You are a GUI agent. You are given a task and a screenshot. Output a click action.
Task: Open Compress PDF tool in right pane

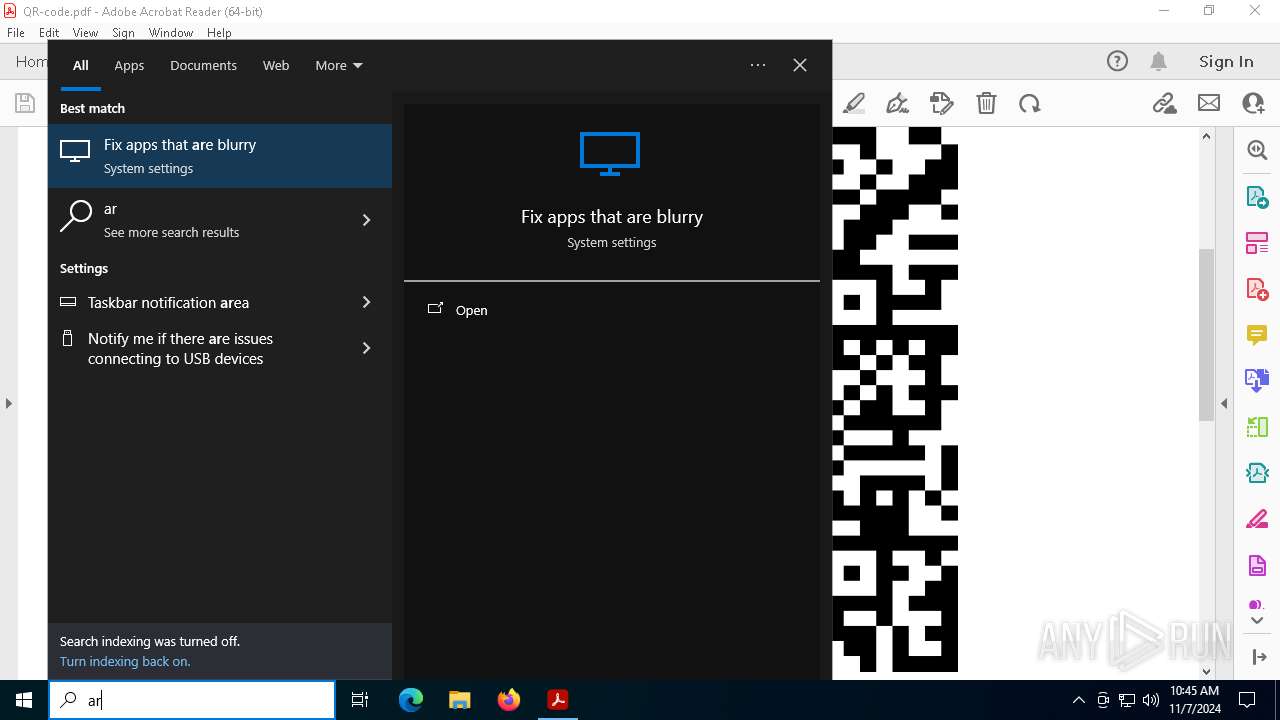point(1257,473)
